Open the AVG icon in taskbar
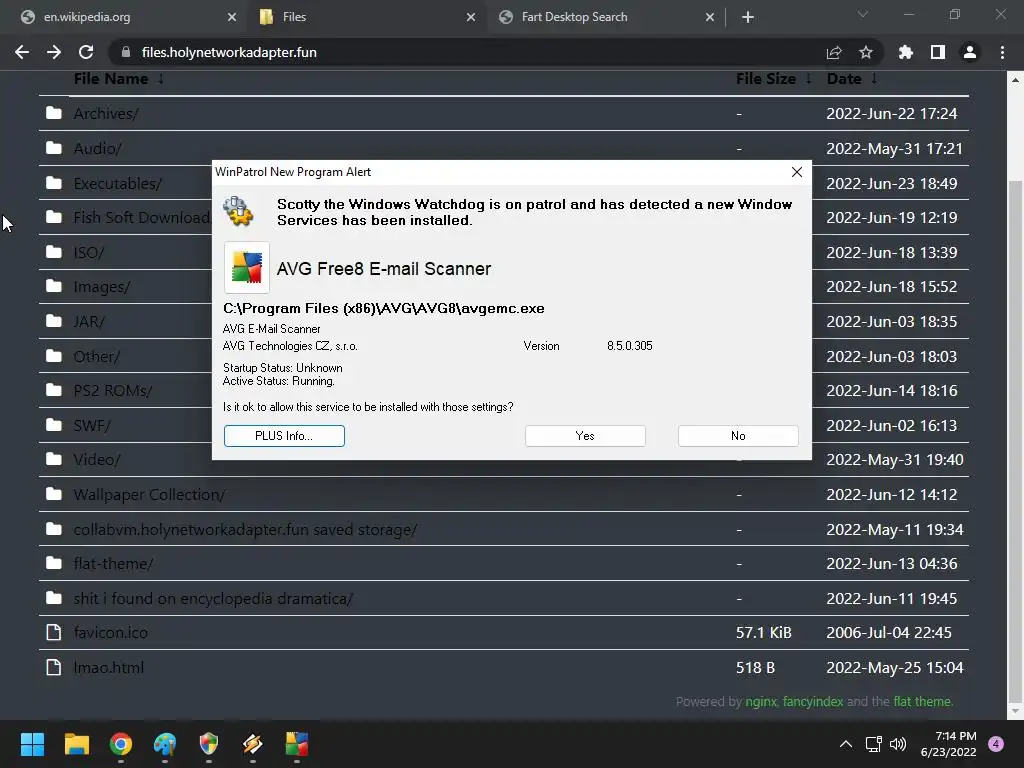This screenshot has height=768, width=1024. click(x=296, y=744)
